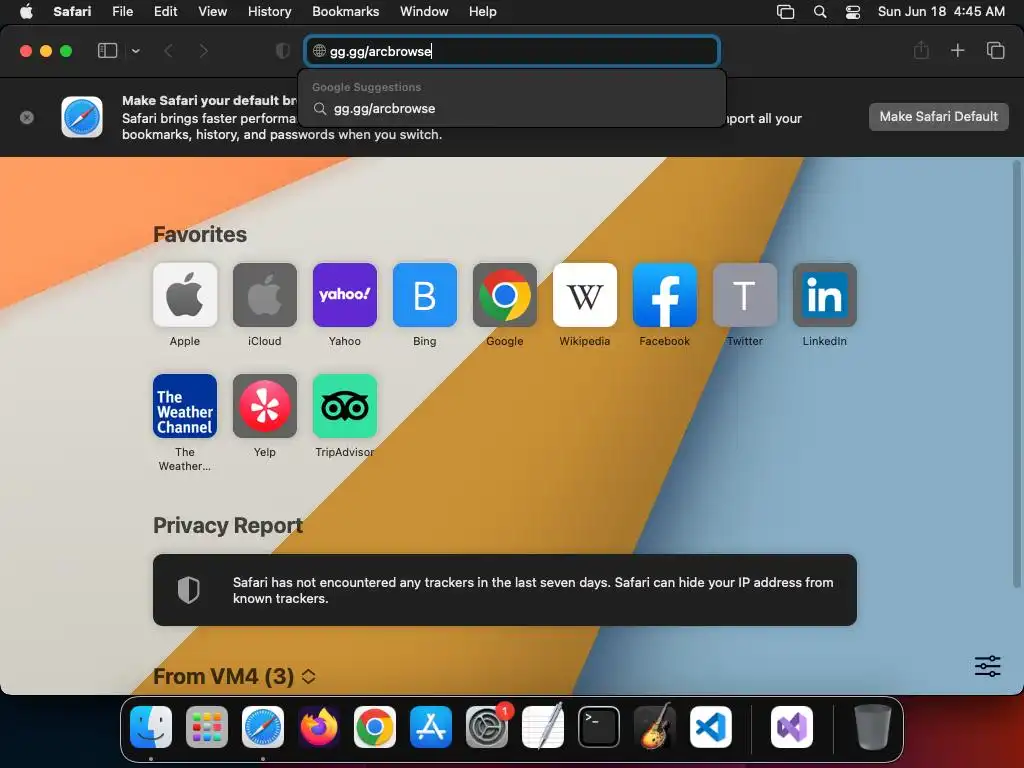Open the Edit menu
This screenshot has height=768, width=1024.
pyautogui.click(x=165, y=11)
